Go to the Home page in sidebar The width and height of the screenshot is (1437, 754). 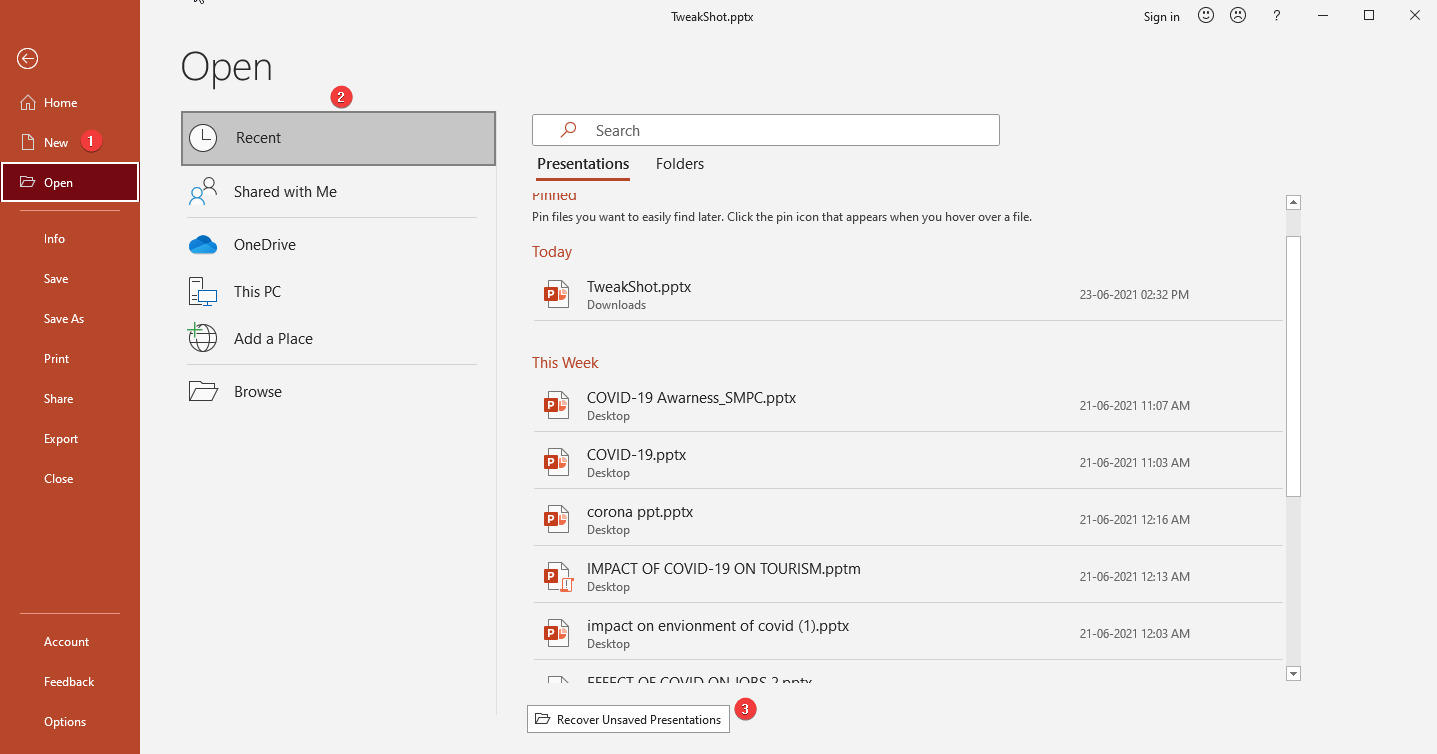coord(69,103)
